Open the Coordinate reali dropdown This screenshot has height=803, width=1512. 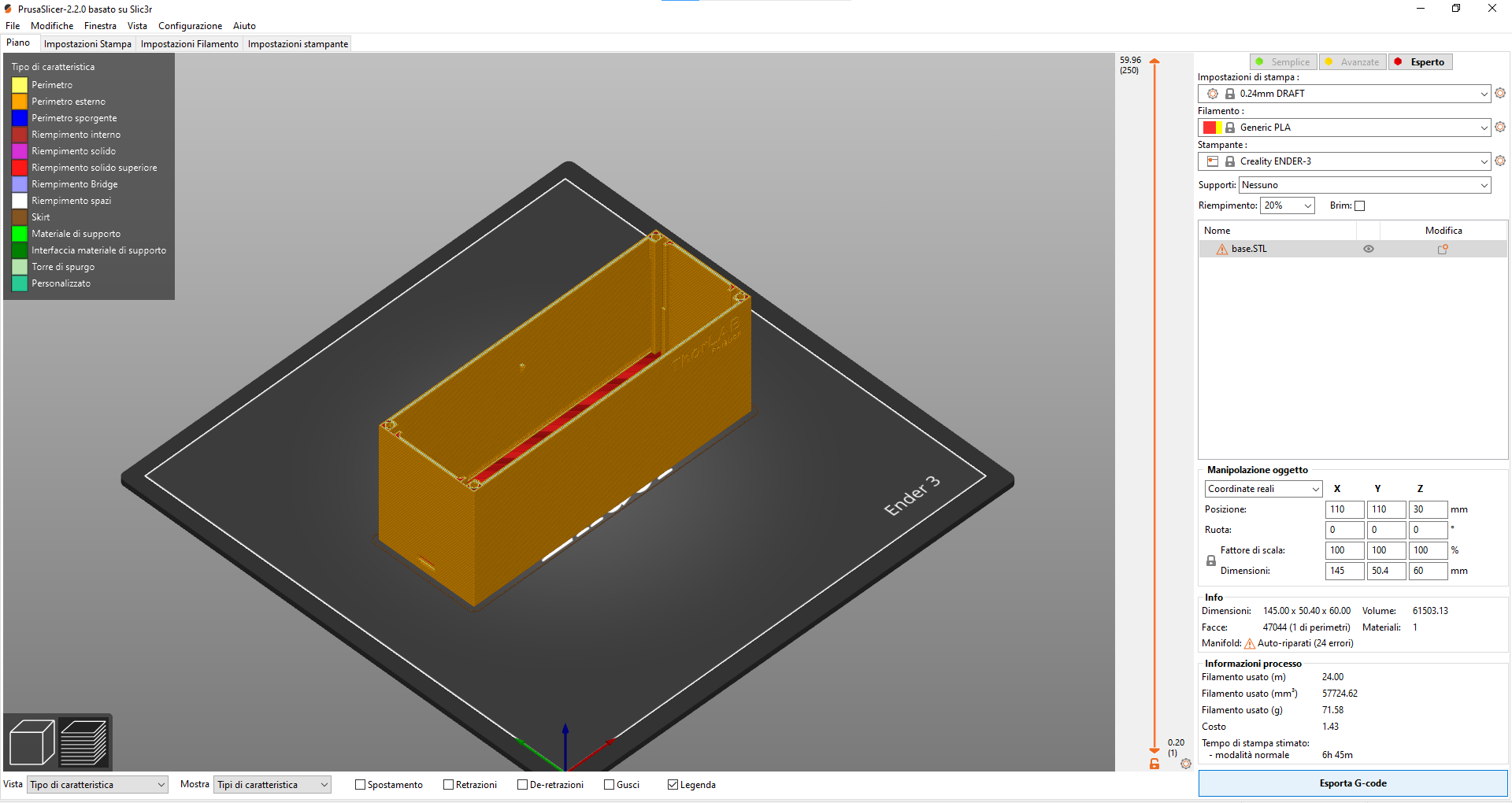coord(1263,489)
